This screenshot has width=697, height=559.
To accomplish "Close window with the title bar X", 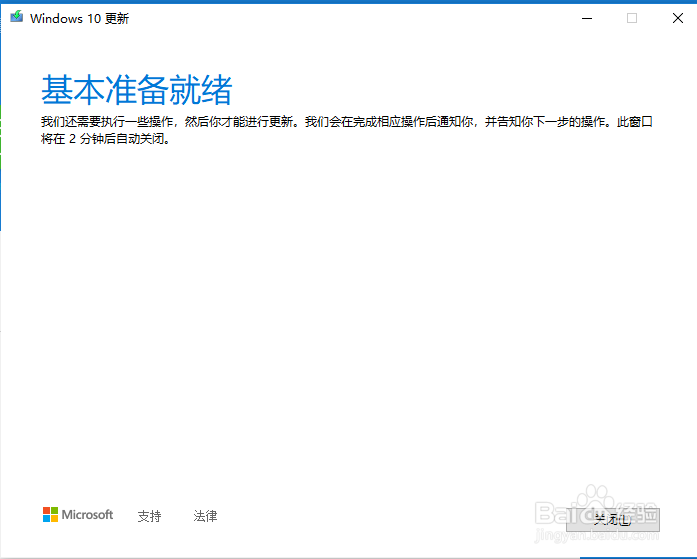I will pos(677,18).
